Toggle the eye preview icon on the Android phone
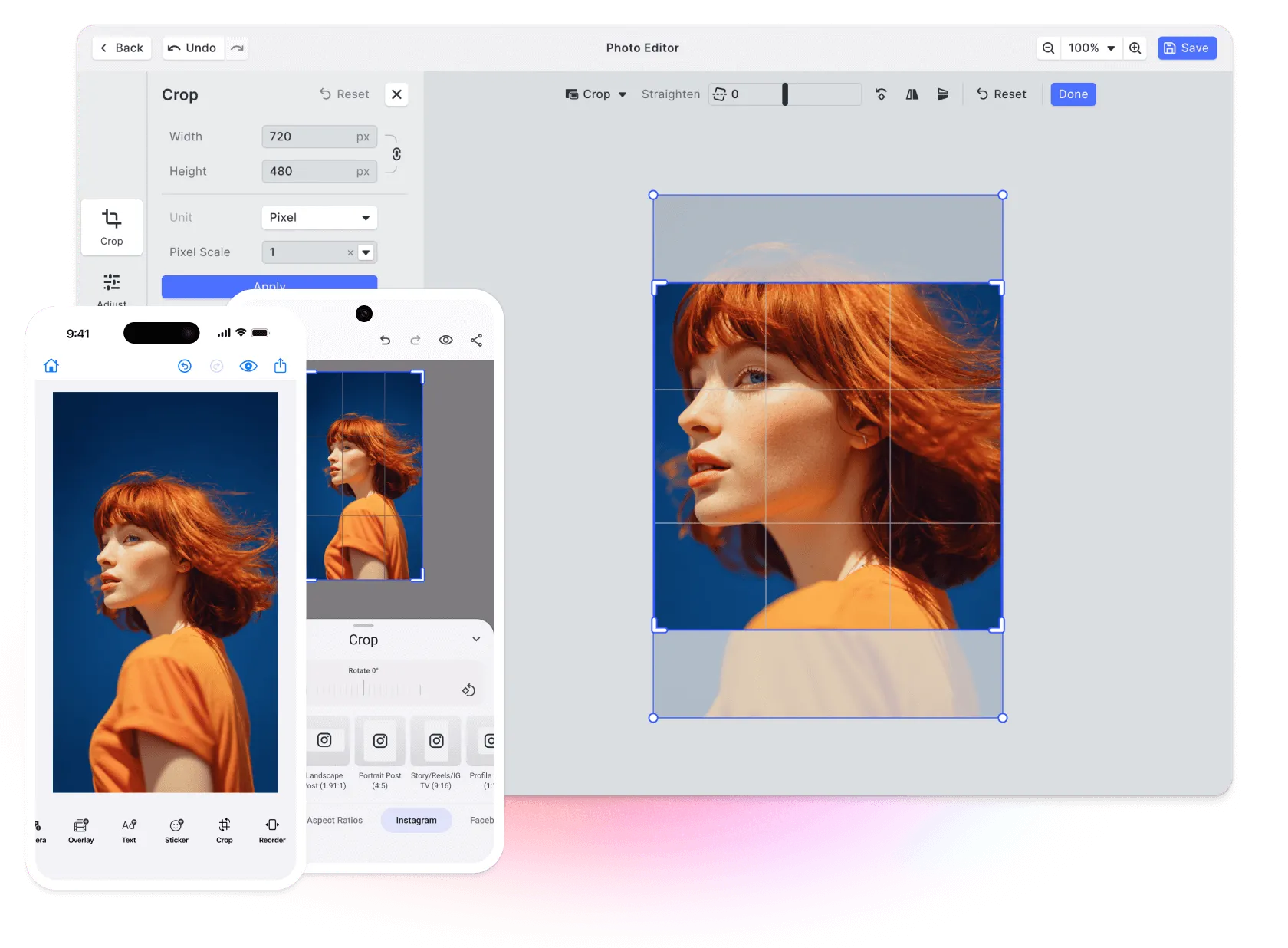The image size is (1288, 948). pos(445,340)
